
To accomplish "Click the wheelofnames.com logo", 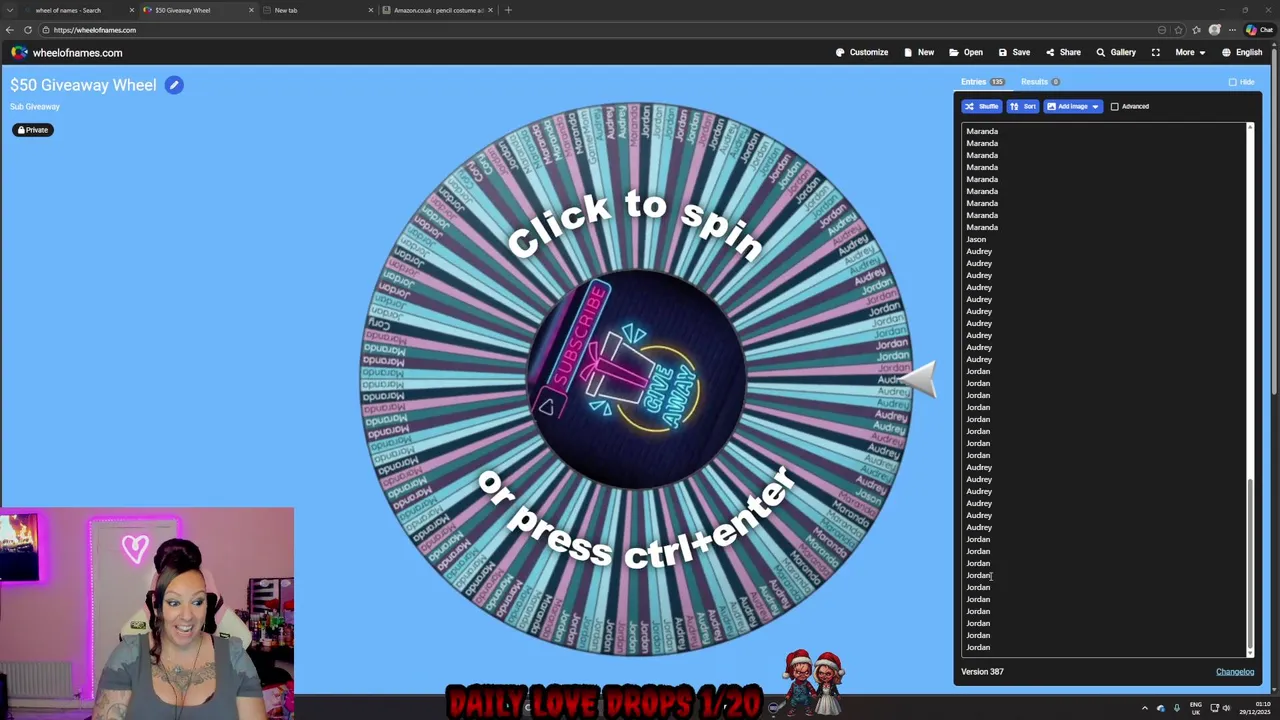I will [x=67, y=53].
